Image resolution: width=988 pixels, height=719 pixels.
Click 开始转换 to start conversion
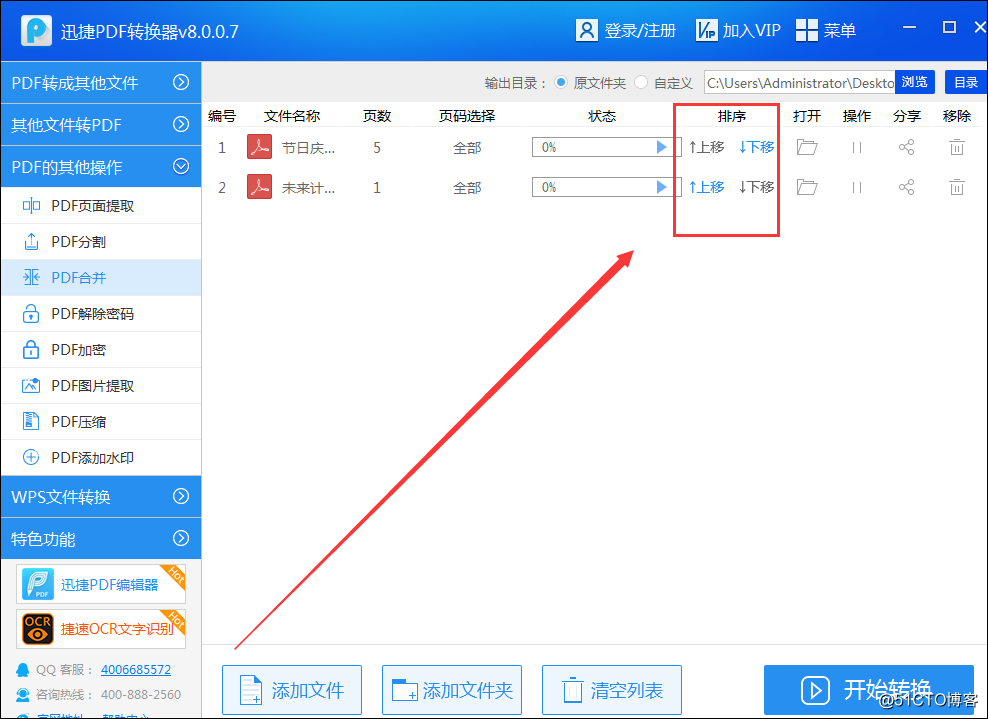[x=869, y=690]
